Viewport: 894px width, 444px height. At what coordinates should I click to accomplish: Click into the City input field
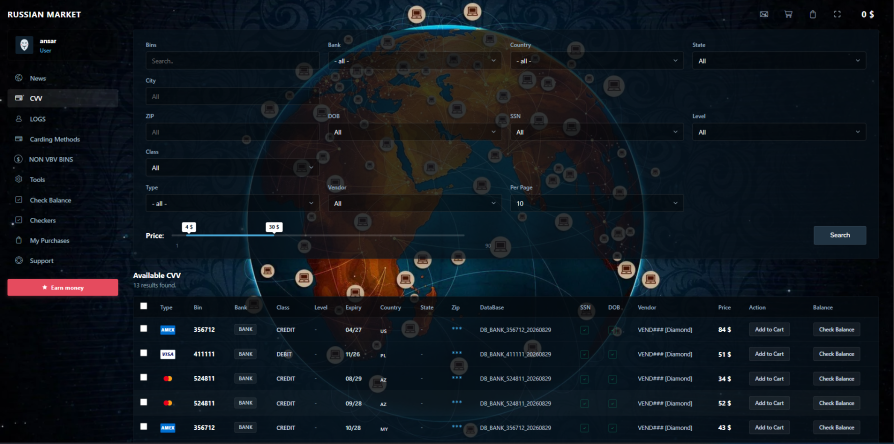click(x=233, y=97)
